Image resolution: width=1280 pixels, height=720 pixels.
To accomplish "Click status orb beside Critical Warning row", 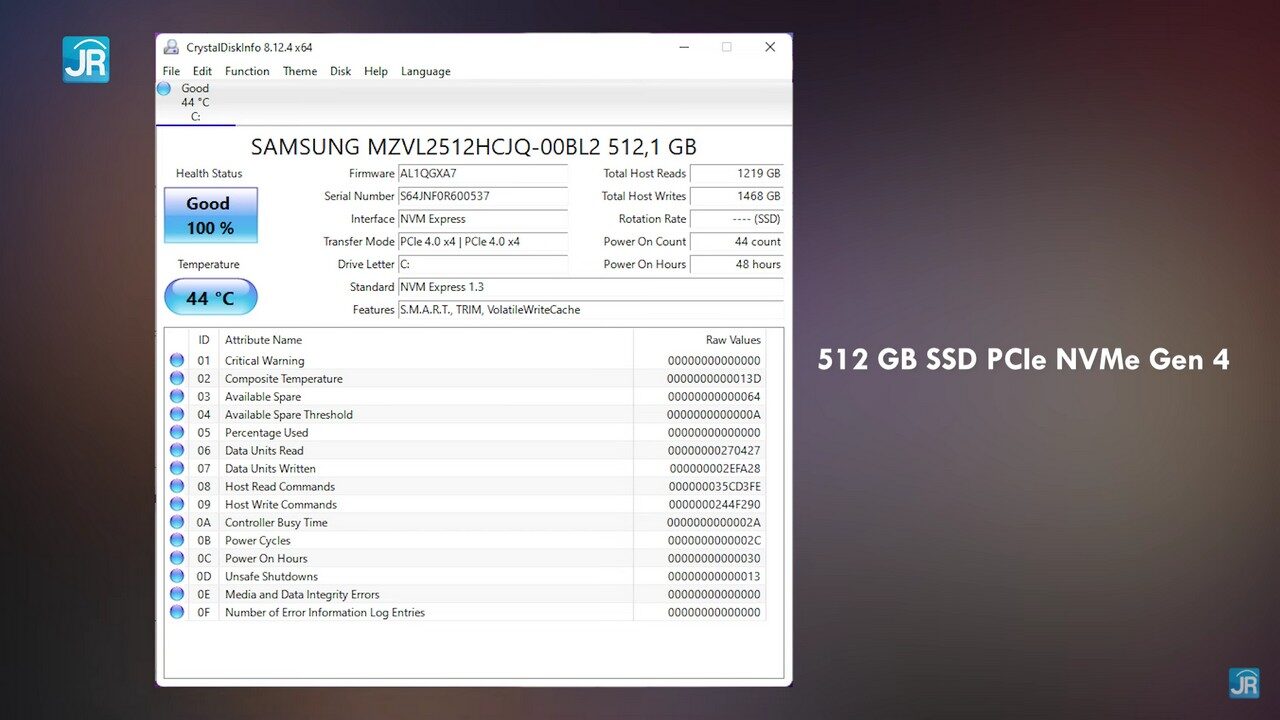I will tap(177, 360).
